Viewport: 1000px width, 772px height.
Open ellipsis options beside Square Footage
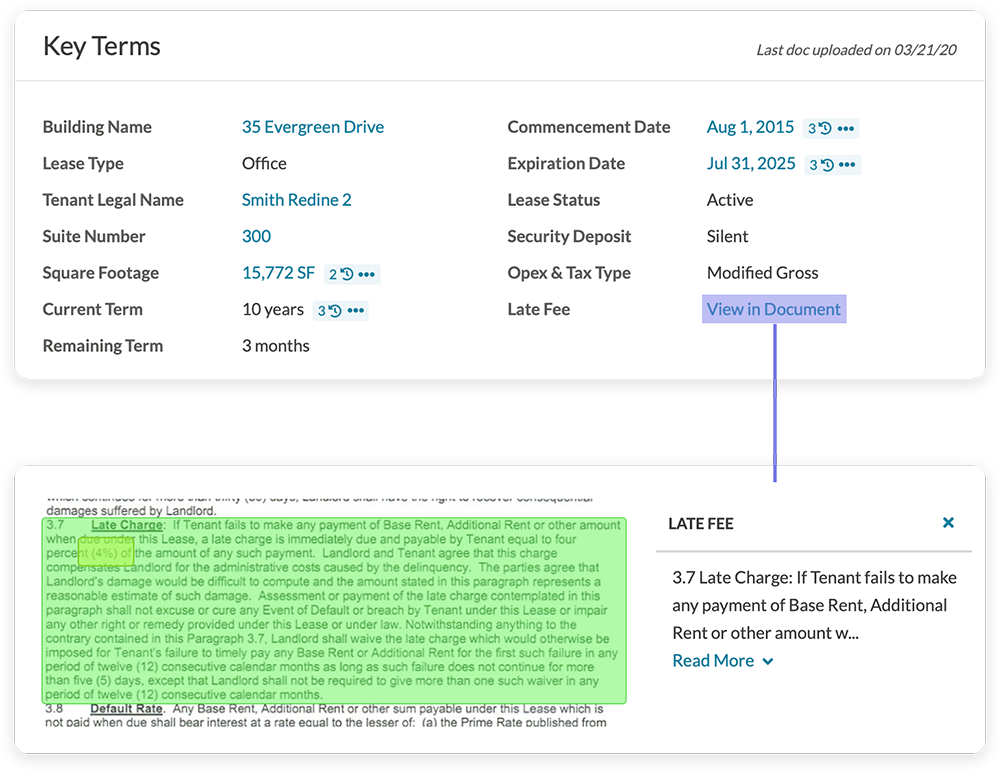[367, 274]
